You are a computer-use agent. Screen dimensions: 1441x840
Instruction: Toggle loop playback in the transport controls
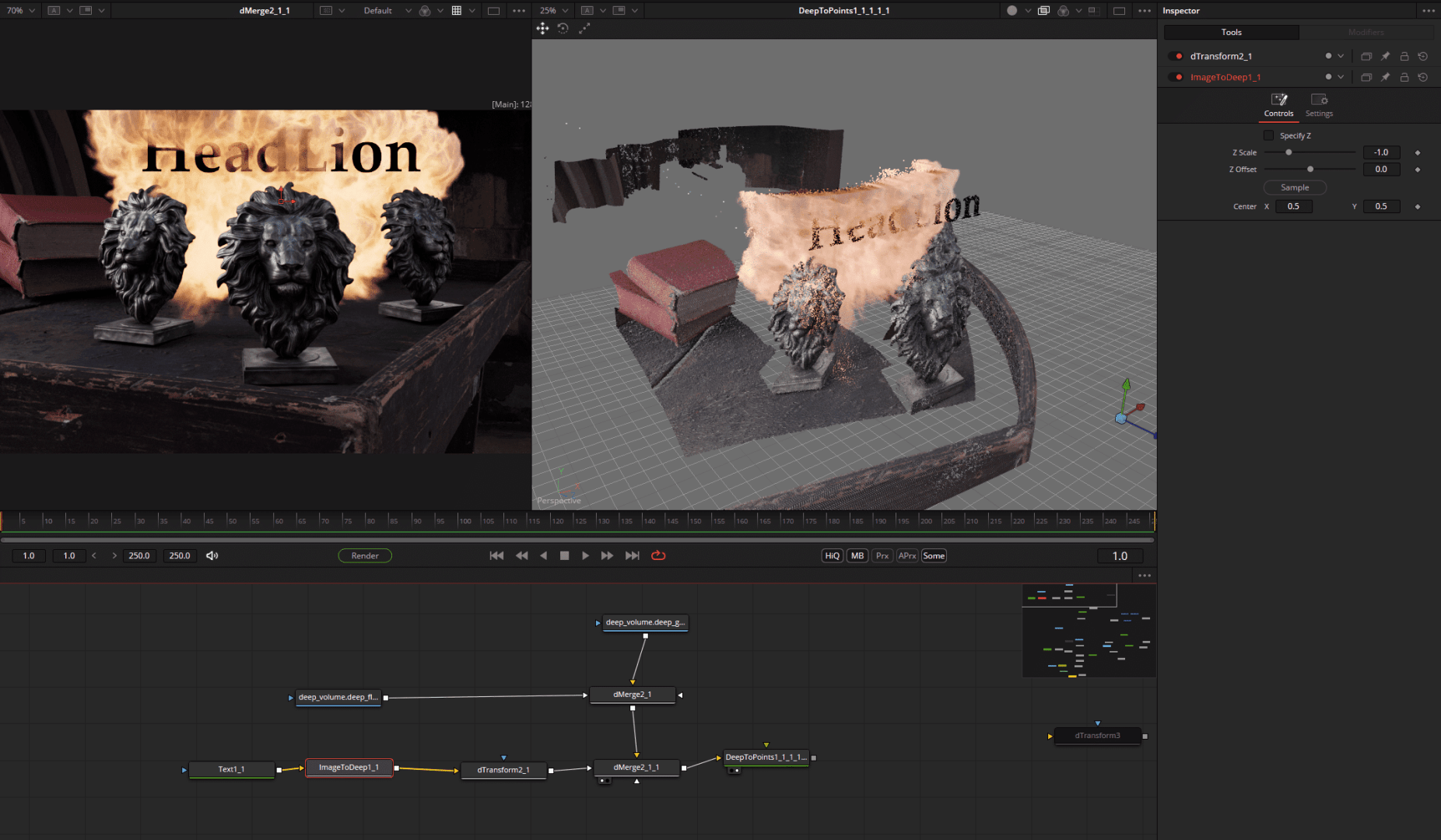click(x=658, y=555)
